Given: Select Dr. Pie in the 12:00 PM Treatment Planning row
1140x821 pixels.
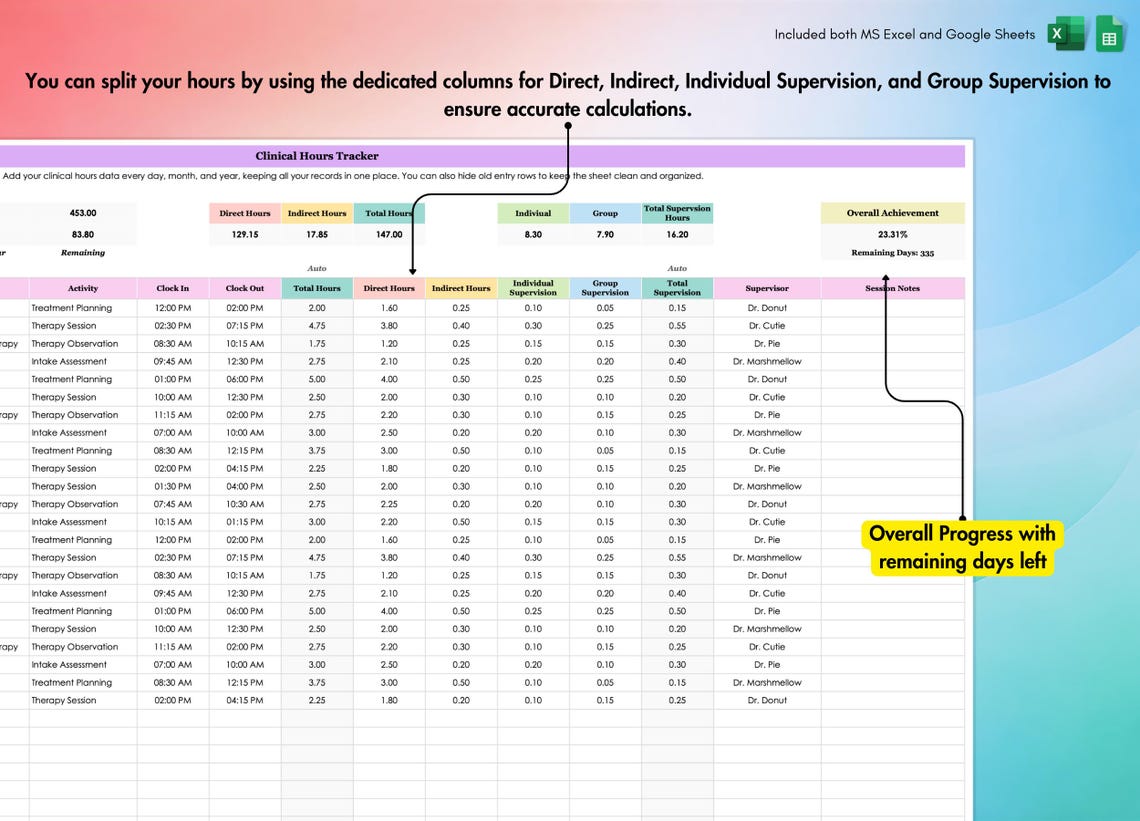Looking at the screenshot, I should pos(767,540).
